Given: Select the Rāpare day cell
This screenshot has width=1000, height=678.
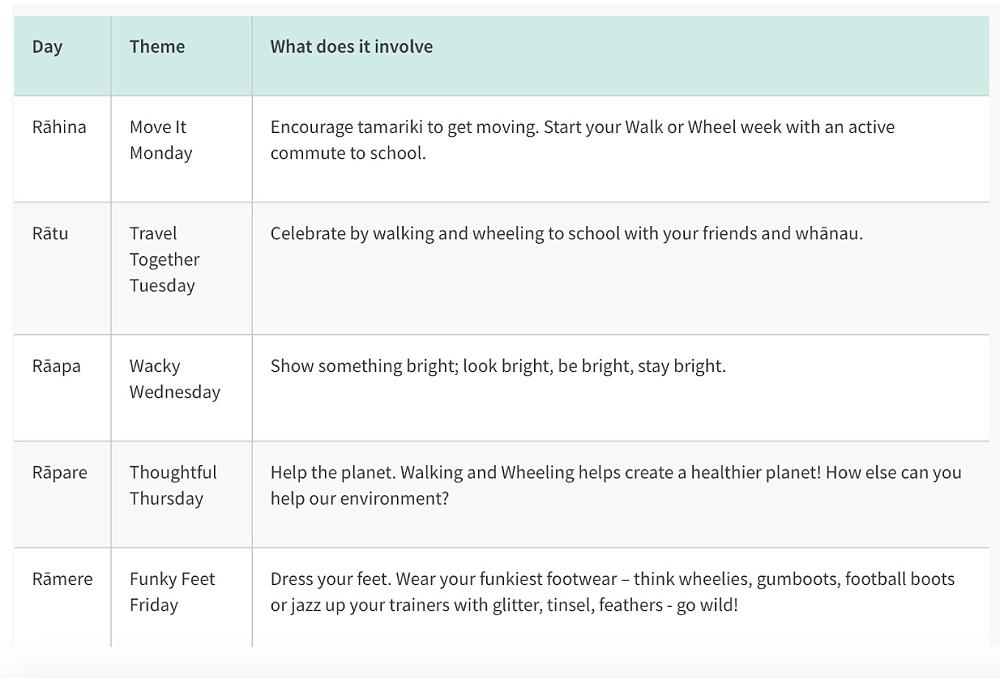Looking at the screenshot, I should click(59, 473).
